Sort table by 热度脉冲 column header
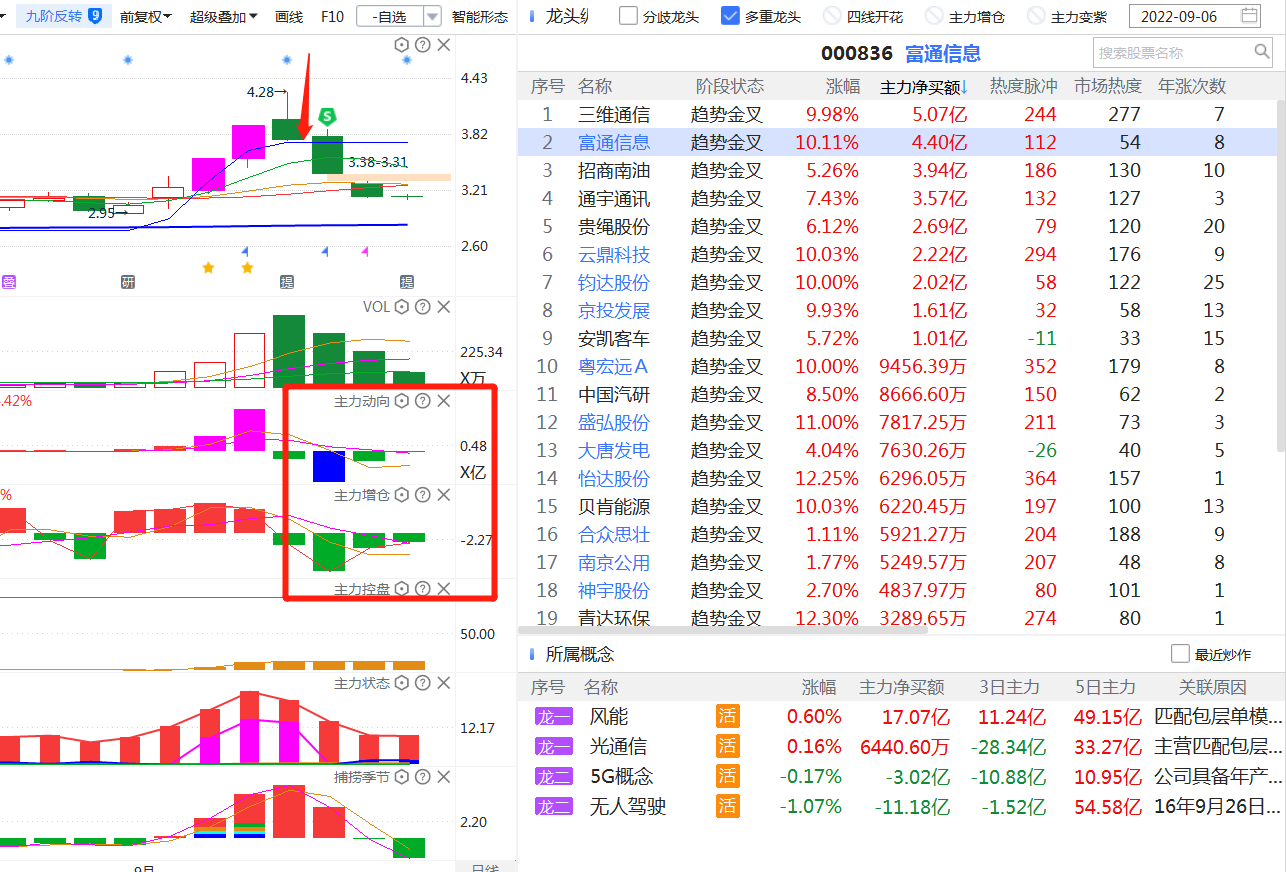The width and height of the screenshot is (1286, 872). click(x=1023, y=87)
